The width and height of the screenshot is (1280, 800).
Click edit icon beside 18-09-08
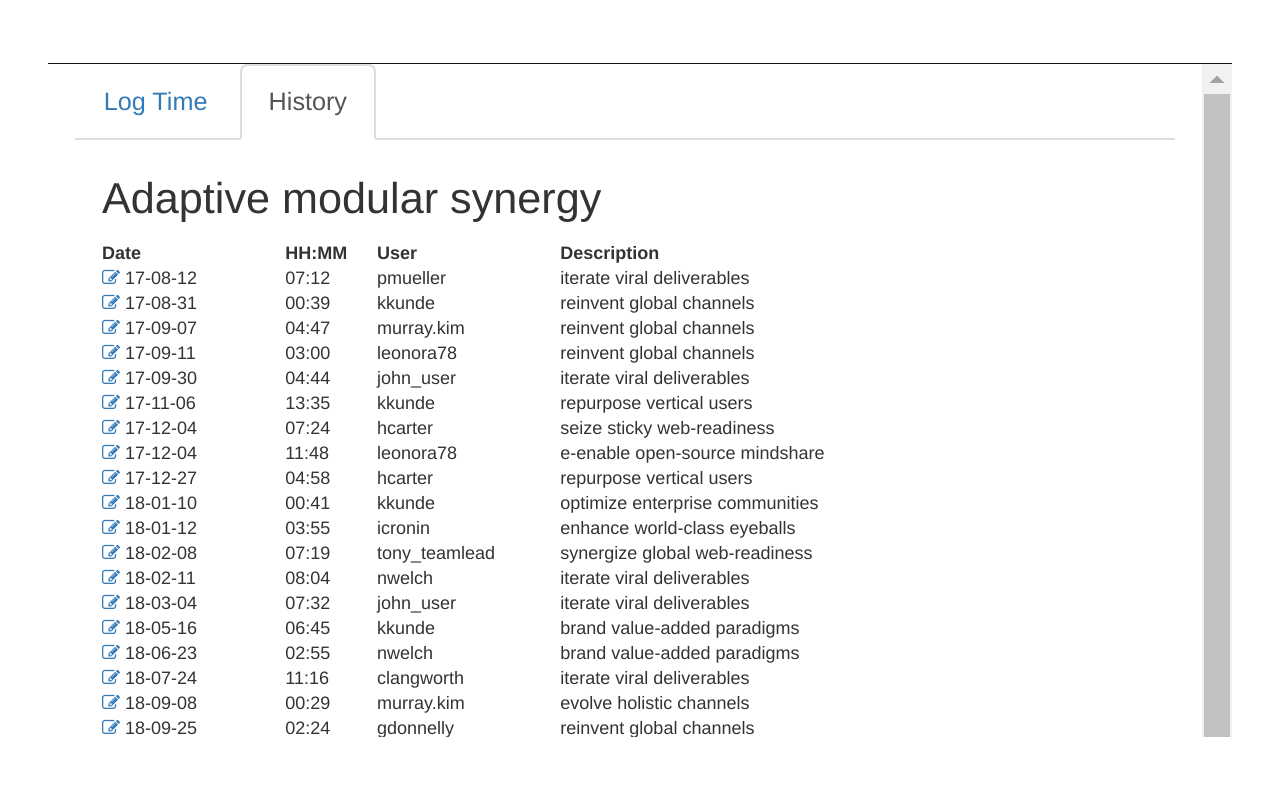(x=111, y=703)
